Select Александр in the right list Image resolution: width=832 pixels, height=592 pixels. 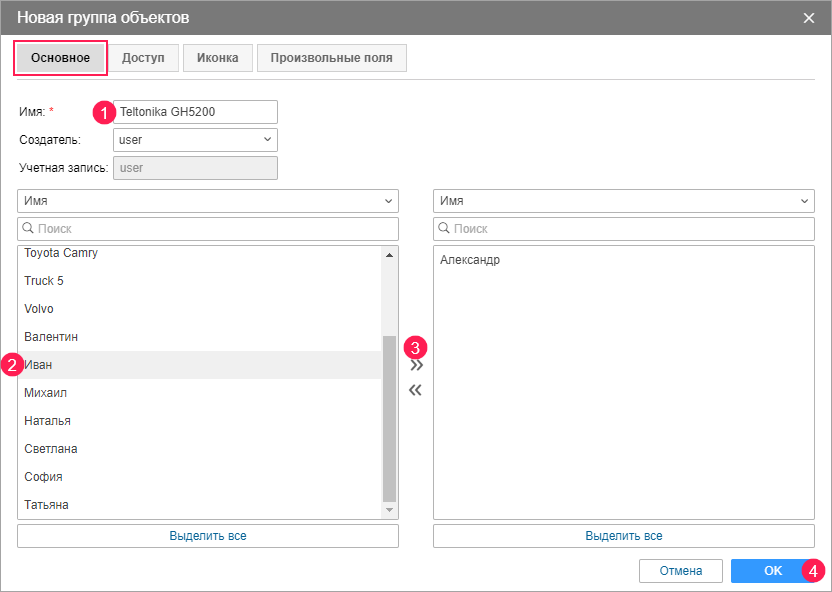(624, 260)
